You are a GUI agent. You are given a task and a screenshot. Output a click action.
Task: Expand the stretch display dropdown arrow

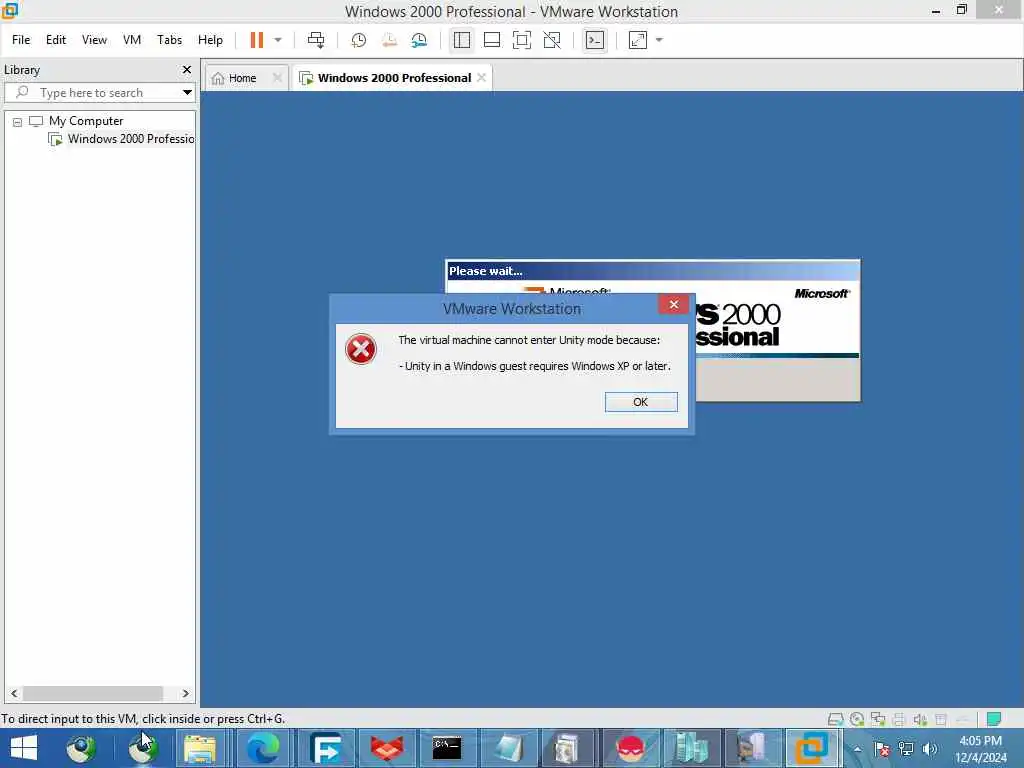click(659, 40)
